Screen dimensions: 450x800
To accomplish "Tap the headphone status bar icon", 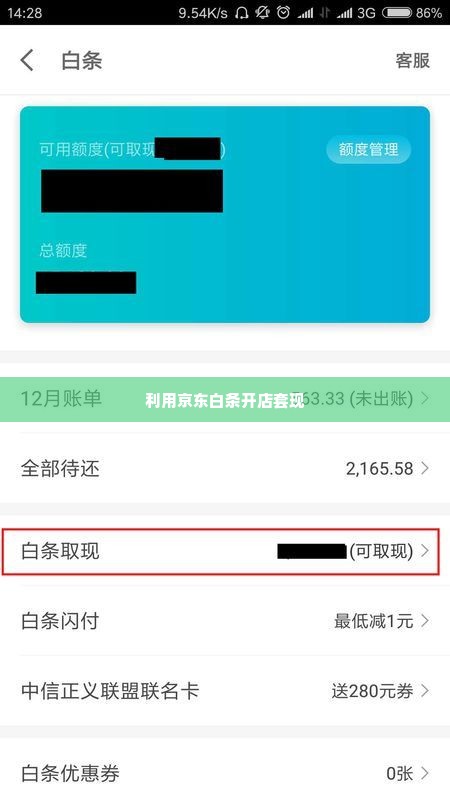I will (241, 12).
